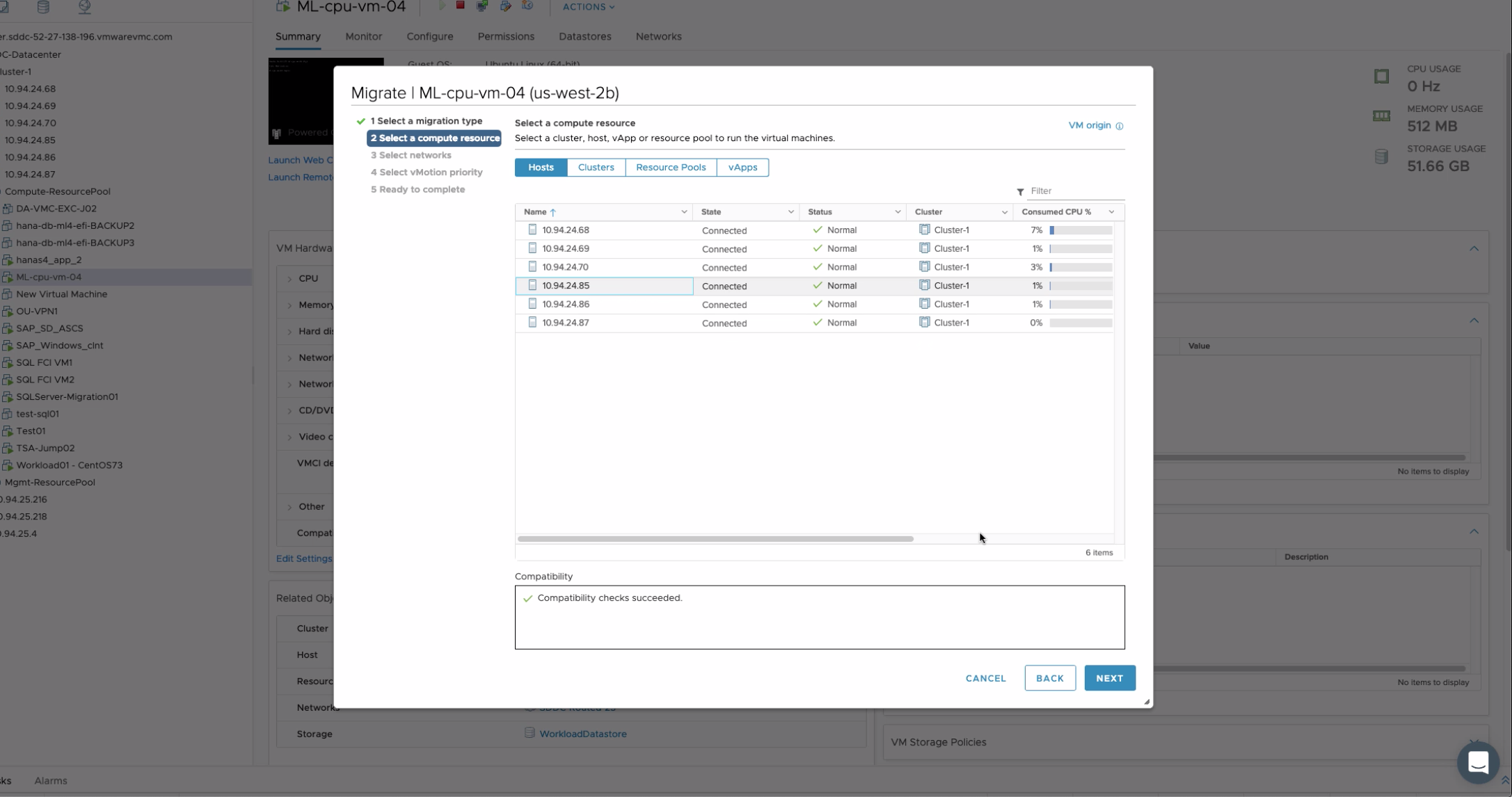Select host 10.94.24.68 row icon
This screenshot has width=1512, height=797.
click(x=532, y=230)
